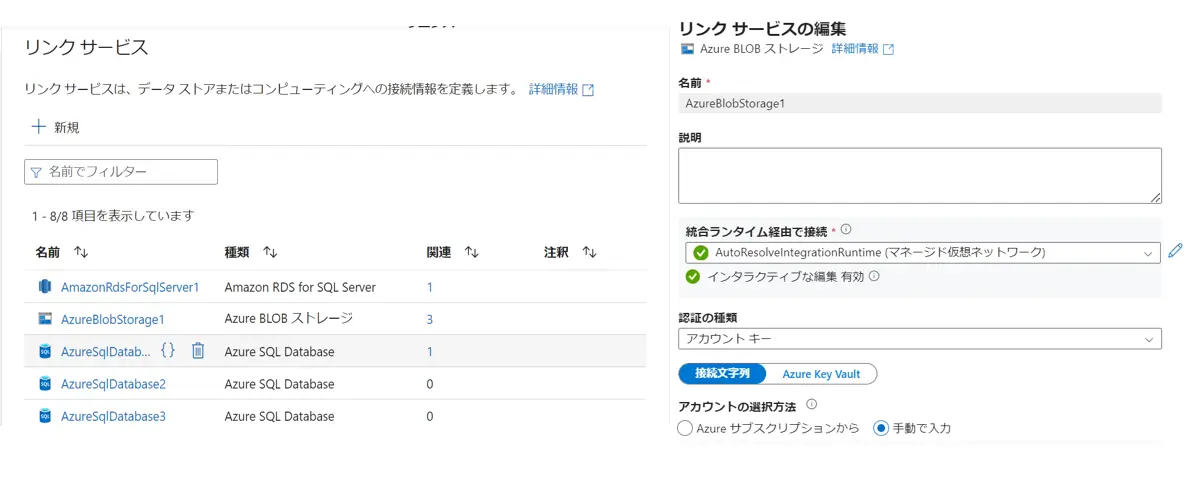Click the SQL icon of the highlighted AzureSqlDatab... row
Screen dimensions: 1194x479
44,351
